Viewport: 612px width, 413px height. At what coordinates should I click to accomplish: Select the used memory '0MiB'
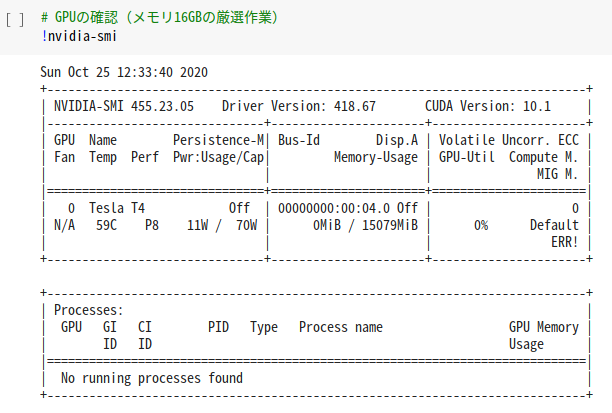pos(327,225)
